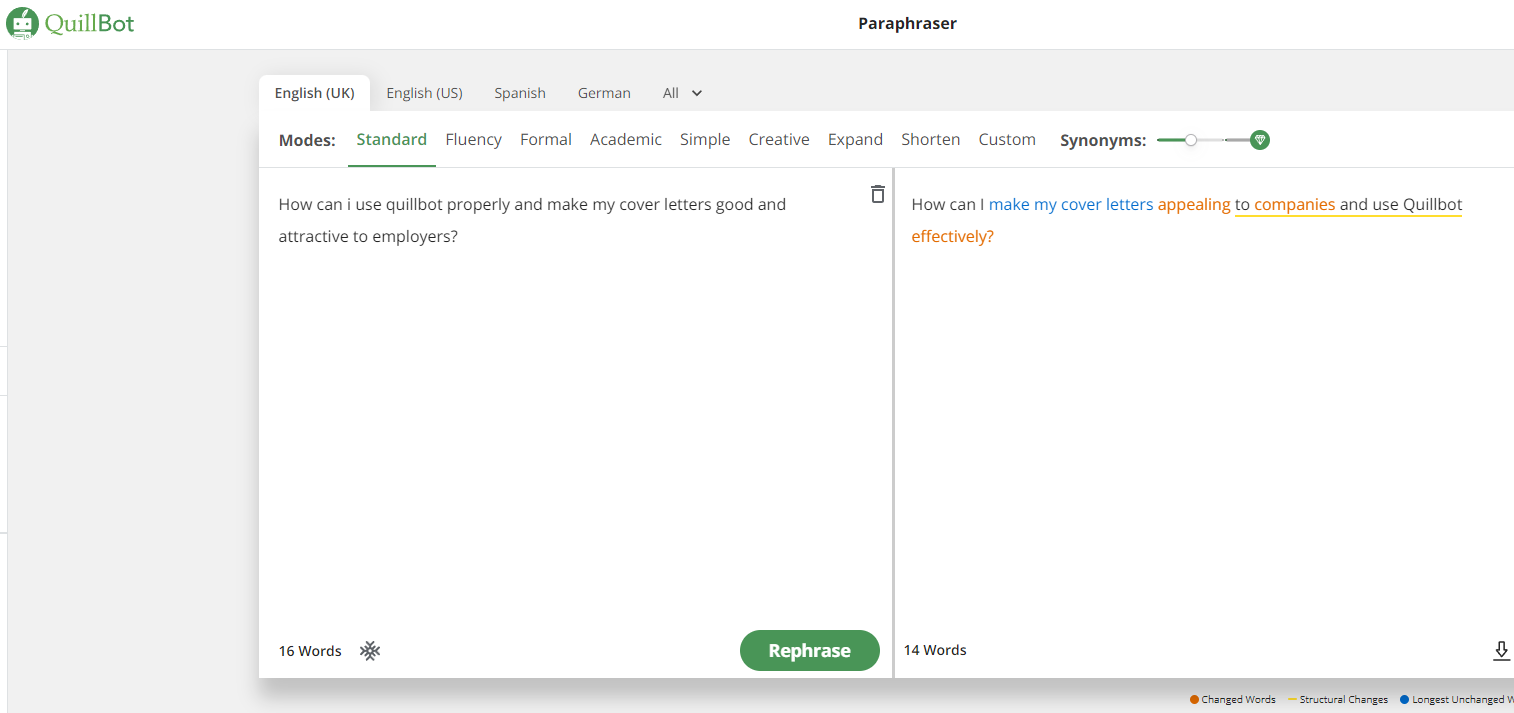Click the word 'companies' in the output
The height and width of the screenshot is (713, 1514).
coord(1295,205)
